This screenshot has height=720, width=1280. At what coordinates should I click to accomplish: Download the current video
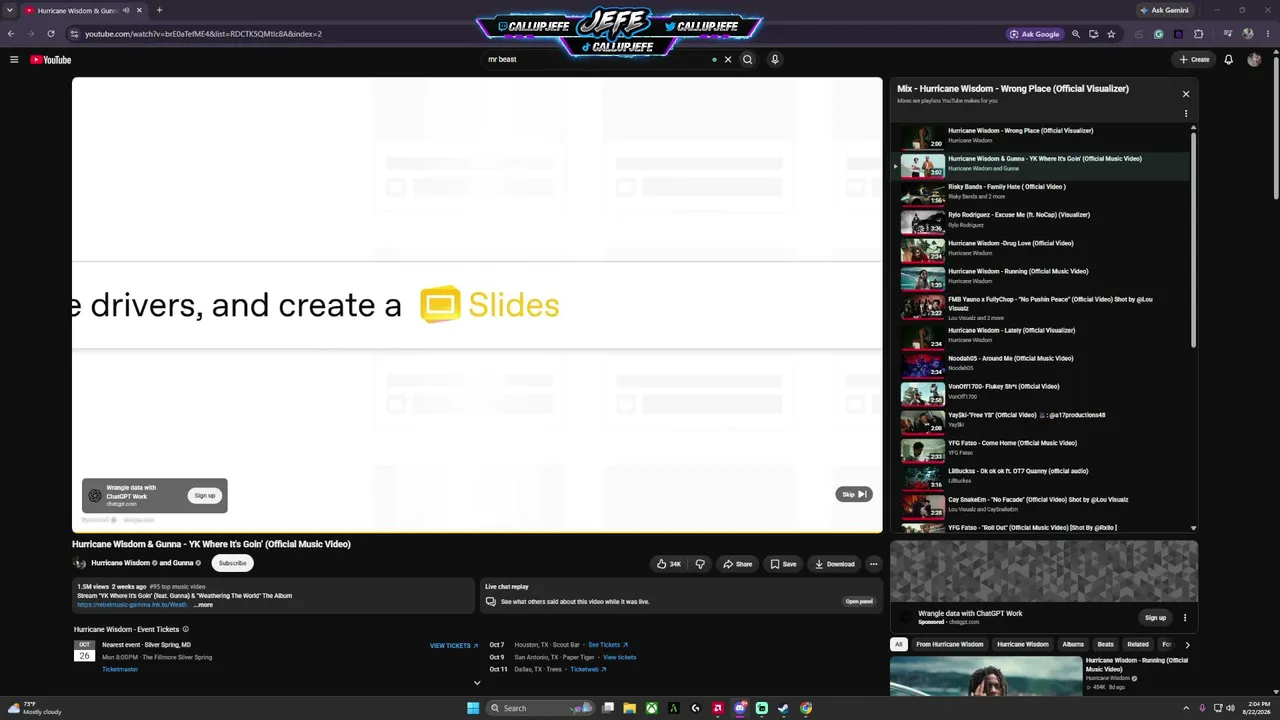835,564
